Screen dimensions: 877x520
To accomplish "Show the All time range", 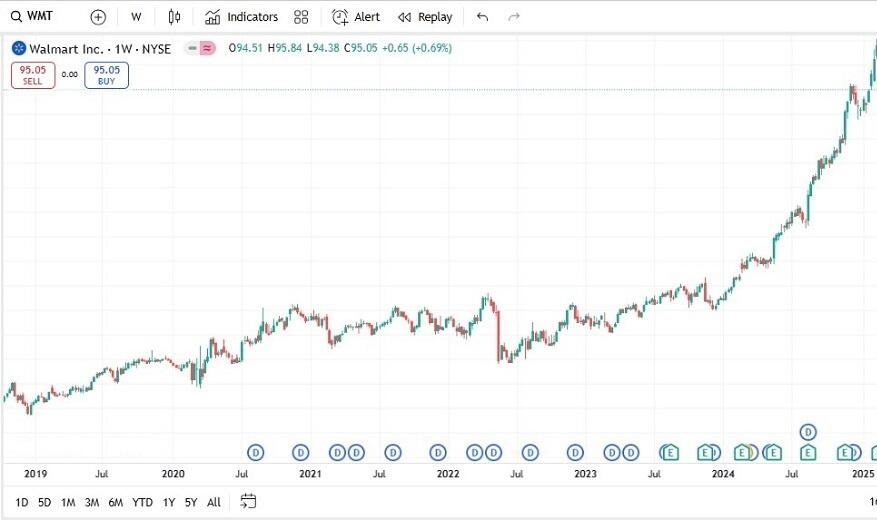I will pyautogui.click(x=214, y=502).
